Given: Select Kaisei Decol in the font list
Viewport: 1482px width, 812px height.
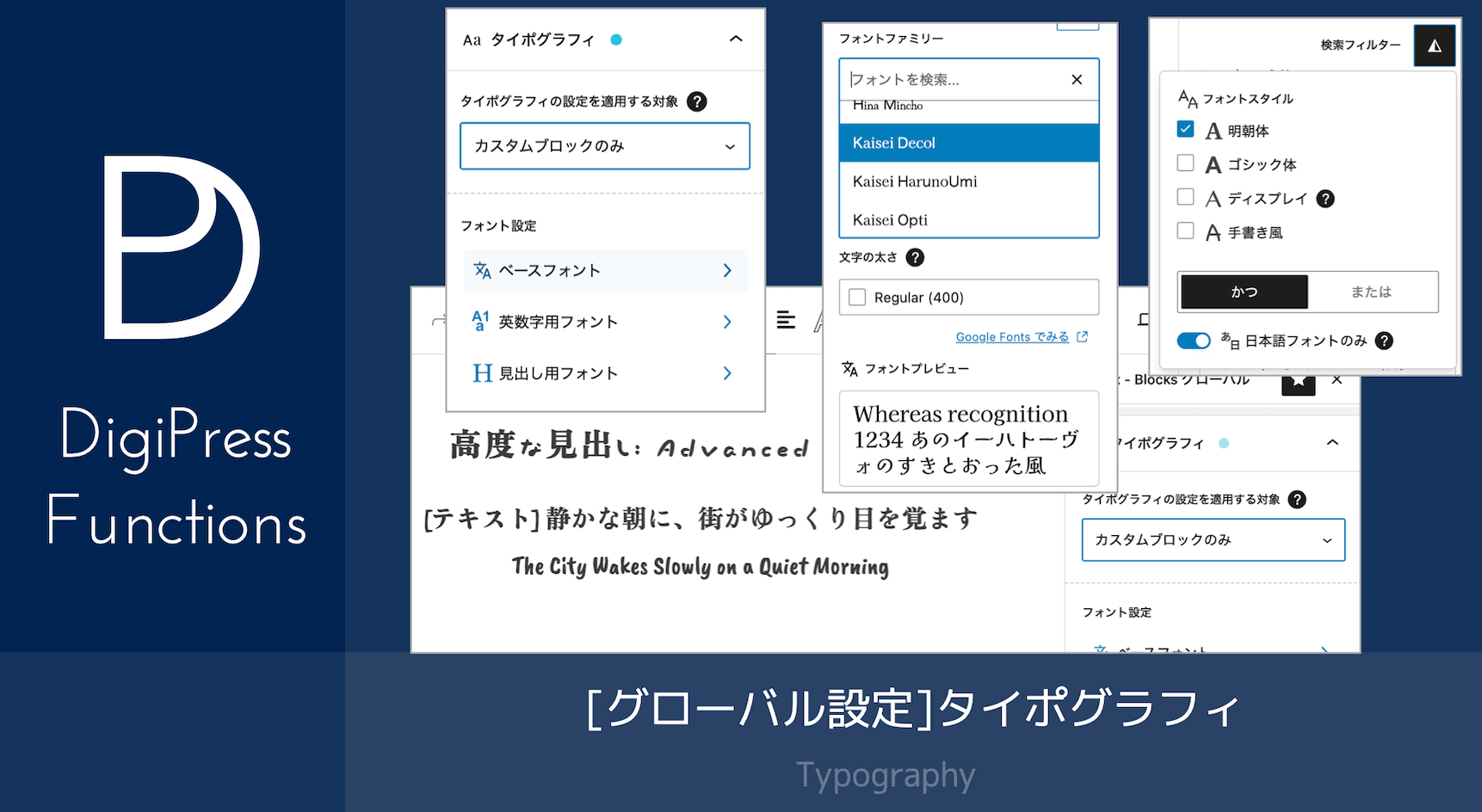Looking at the screenshot, I should [x=969, y=143].
